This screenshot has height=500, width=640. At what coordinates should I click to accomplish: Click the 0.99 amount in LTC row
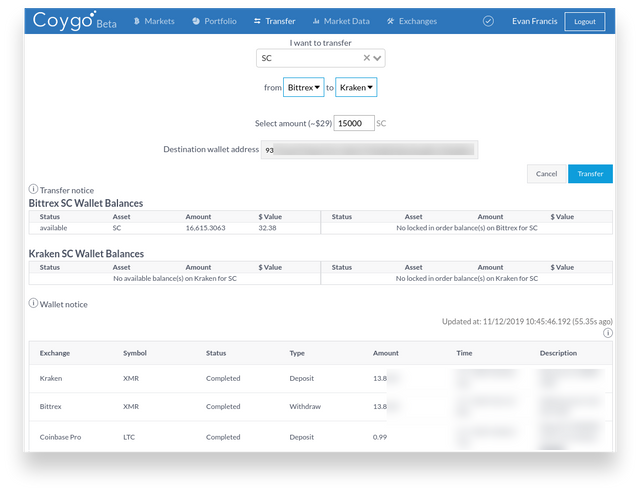point(380,437)
